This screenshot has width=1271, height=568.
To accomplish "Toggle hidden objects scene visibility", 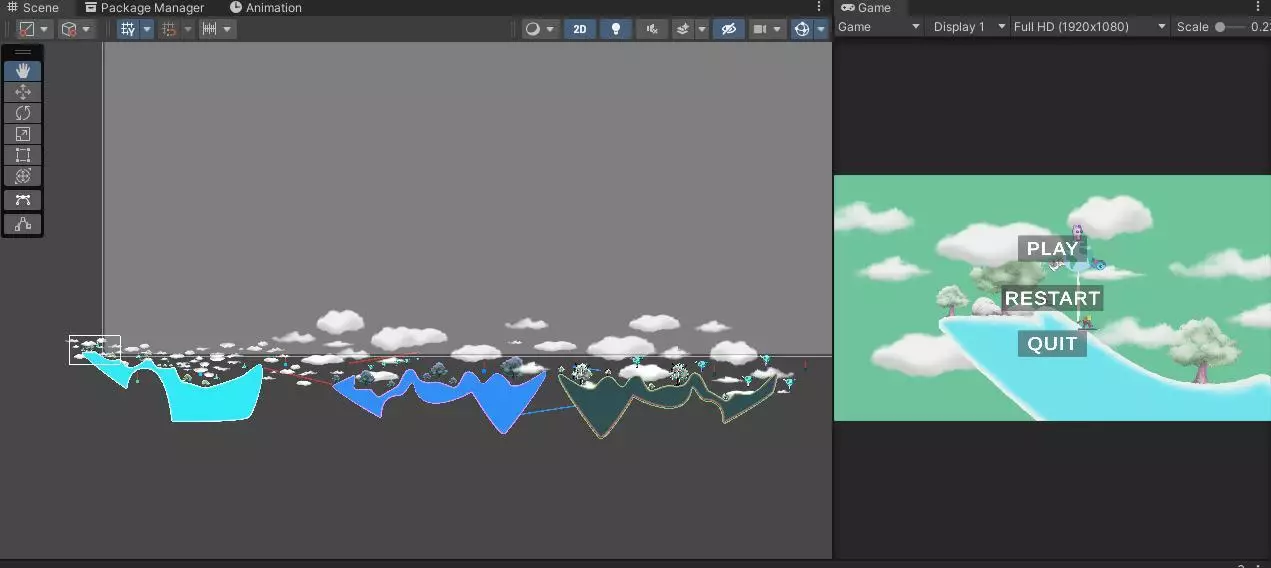I will (x=729, y=29).
